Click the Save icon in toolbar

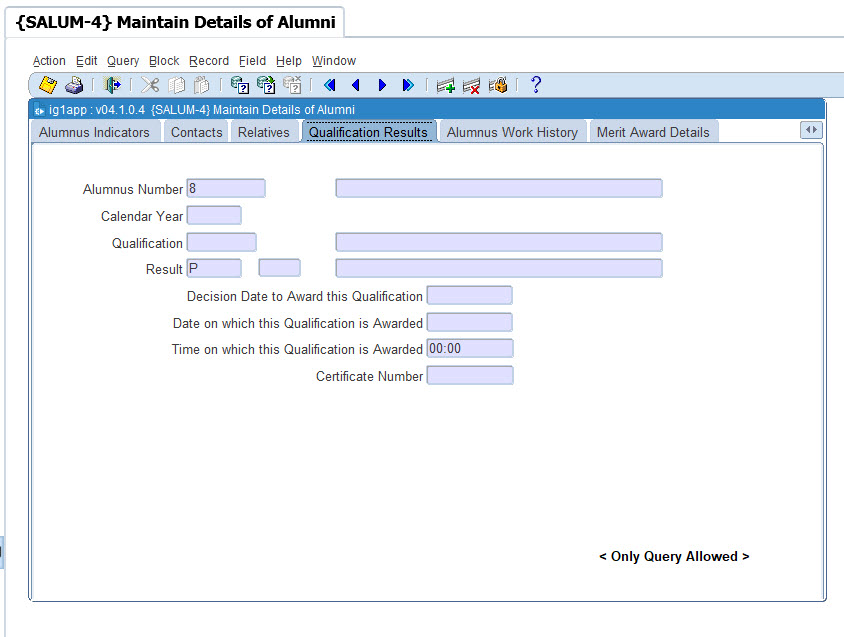click(48, 85)
